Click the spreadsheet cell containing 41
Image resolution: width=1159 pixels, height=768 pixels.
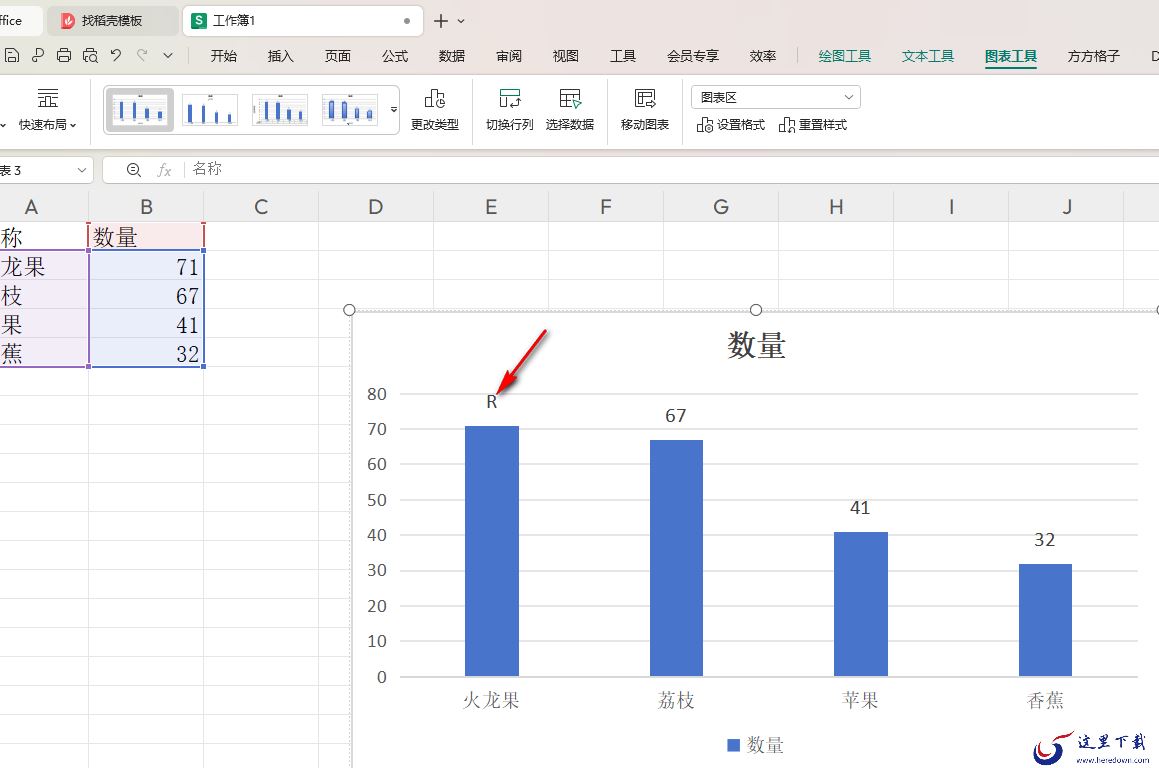pyautogui.click(x=146, y=324)
